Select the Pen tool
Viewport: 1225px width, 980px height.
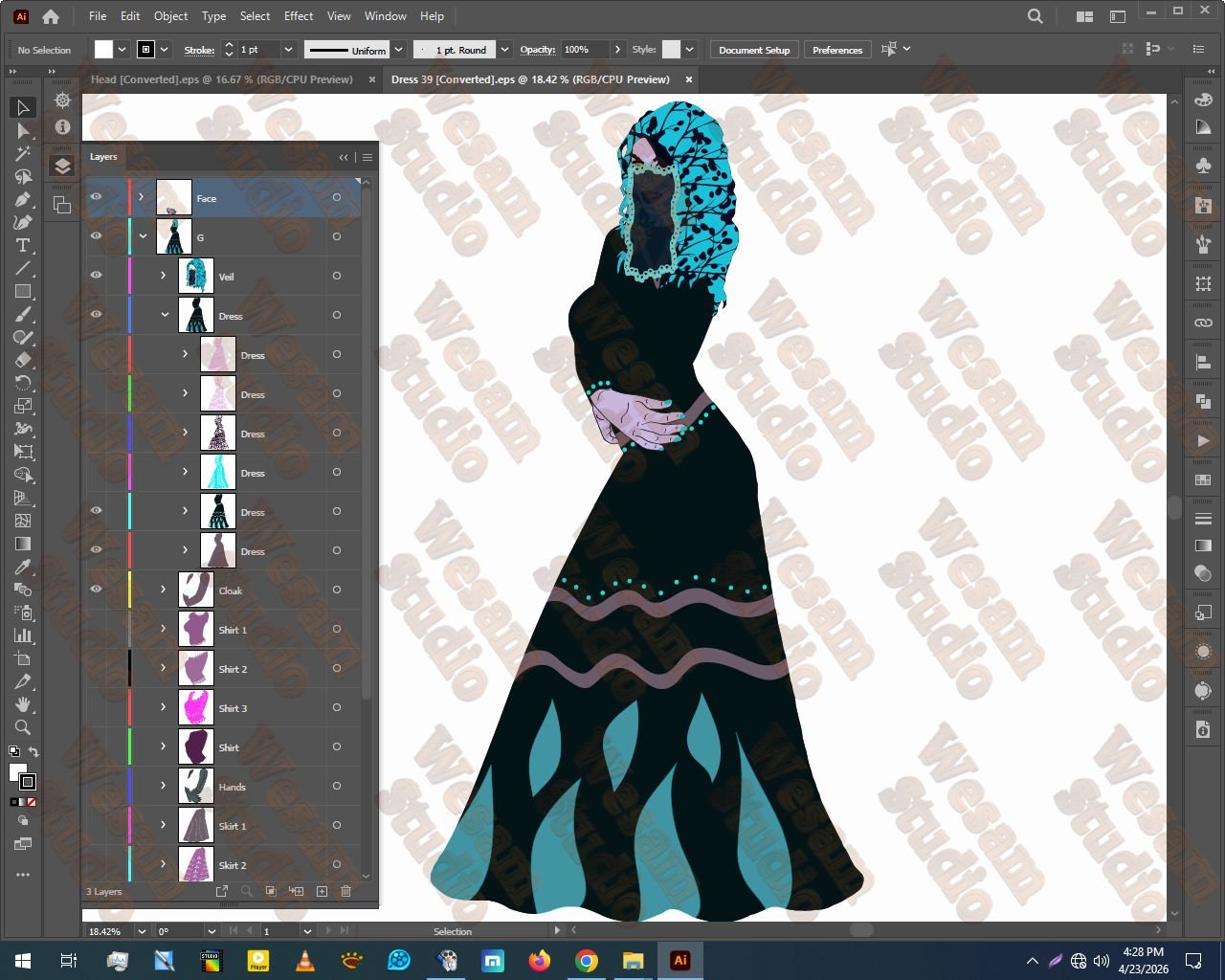pos(24,199)
